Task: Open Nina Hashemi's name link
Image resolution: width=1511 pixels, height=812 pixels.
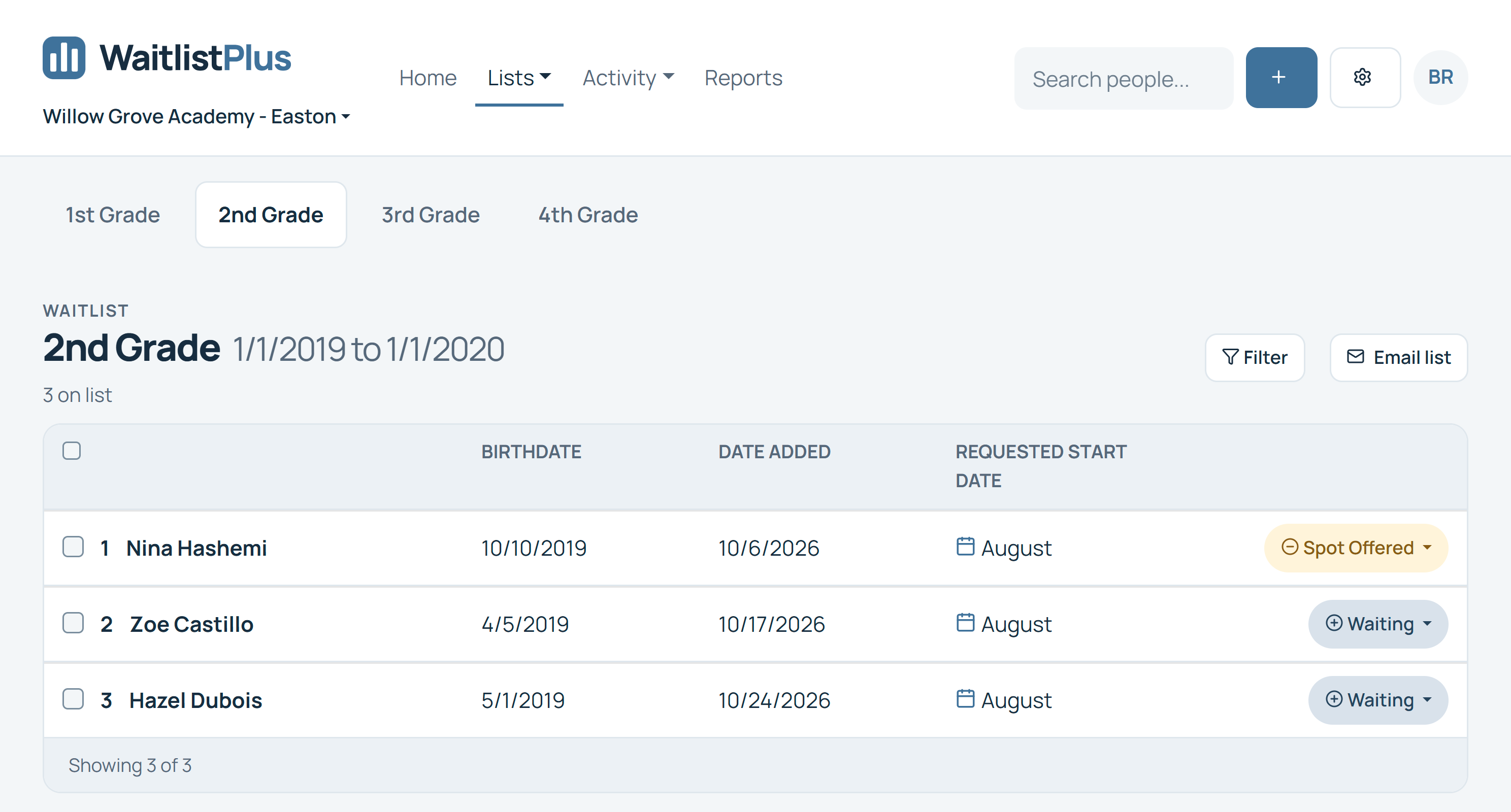Action: (x=196, y=548)
